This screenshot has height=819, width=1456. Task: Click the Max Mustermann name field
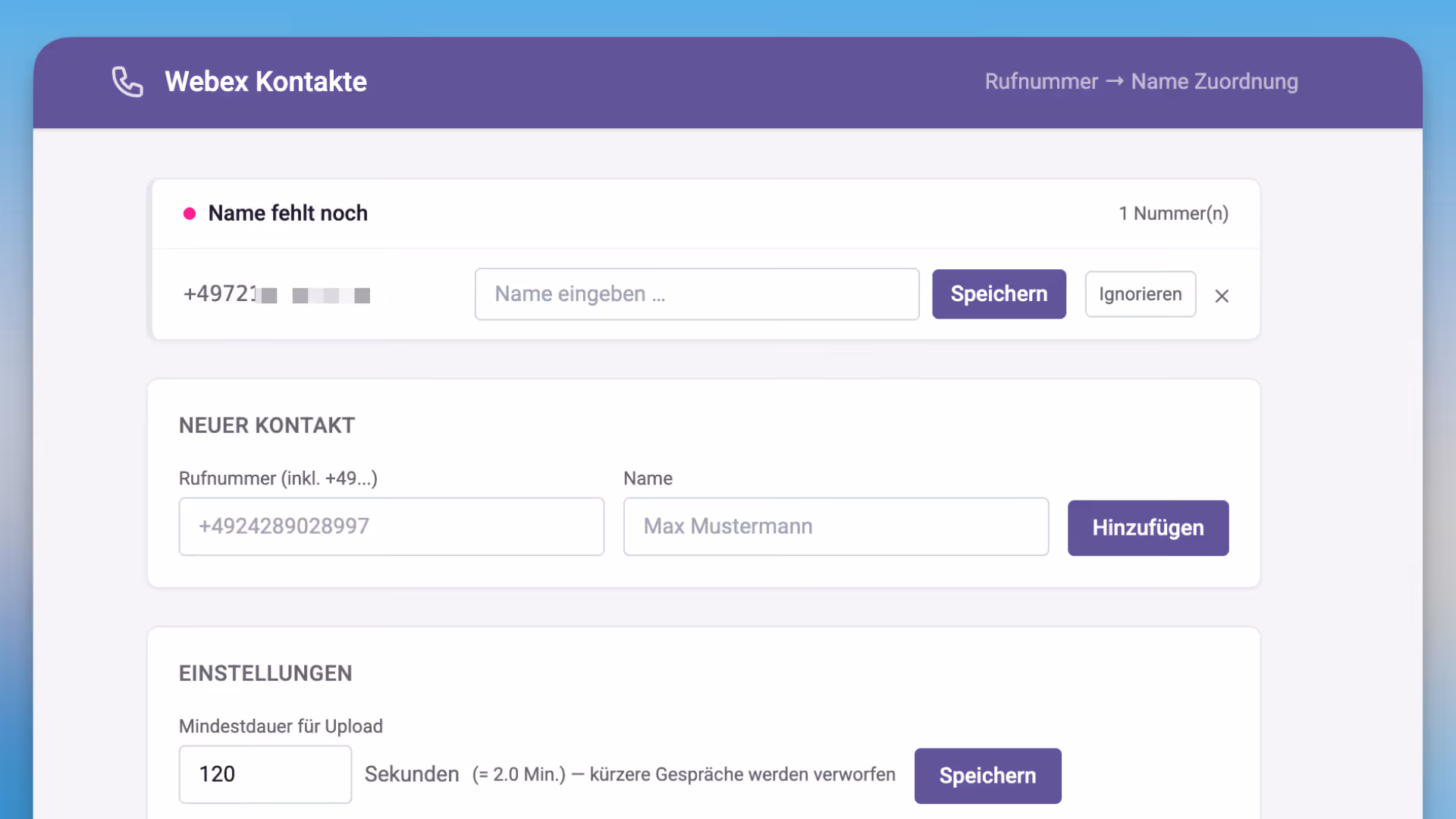(835, 526)
